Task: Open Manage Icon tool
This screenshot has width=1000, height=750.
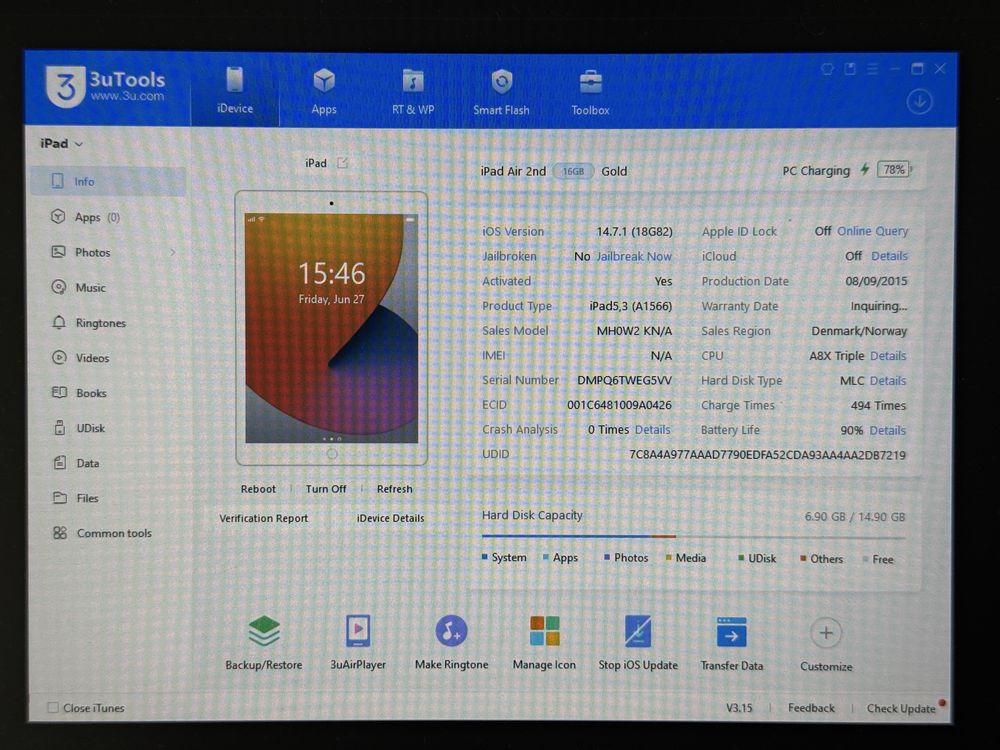Action: point(544,642)
